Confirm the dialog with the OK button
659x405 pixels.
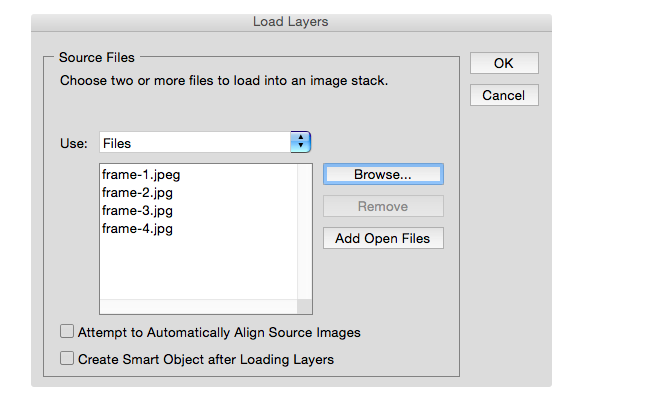[504, 63]
